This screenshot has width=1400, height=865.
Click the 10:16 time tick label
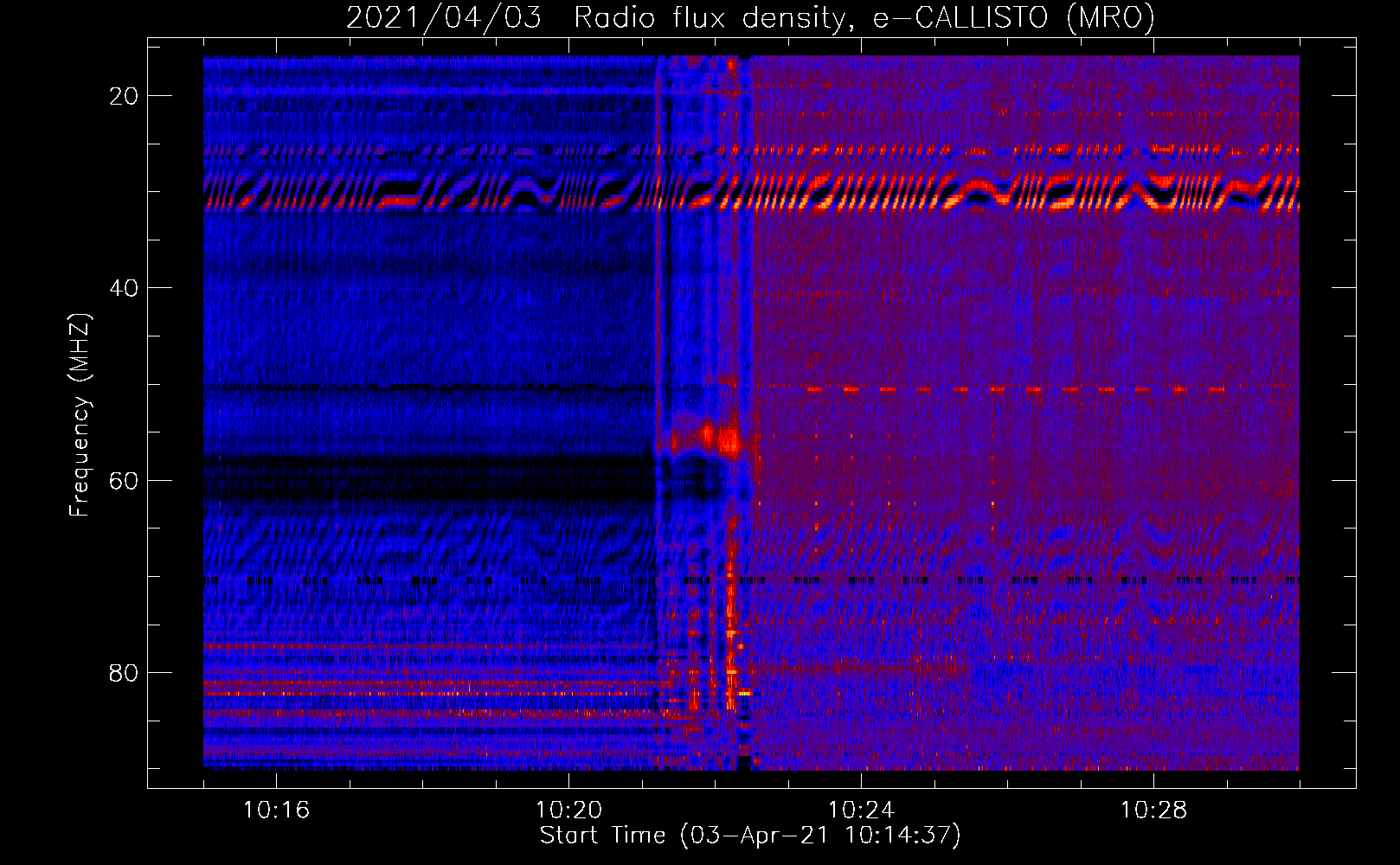coord(276,811)
